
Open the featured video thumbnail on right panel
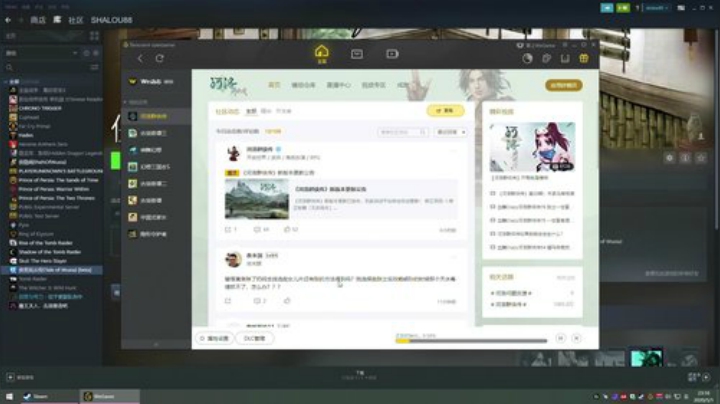coord(532,147)
